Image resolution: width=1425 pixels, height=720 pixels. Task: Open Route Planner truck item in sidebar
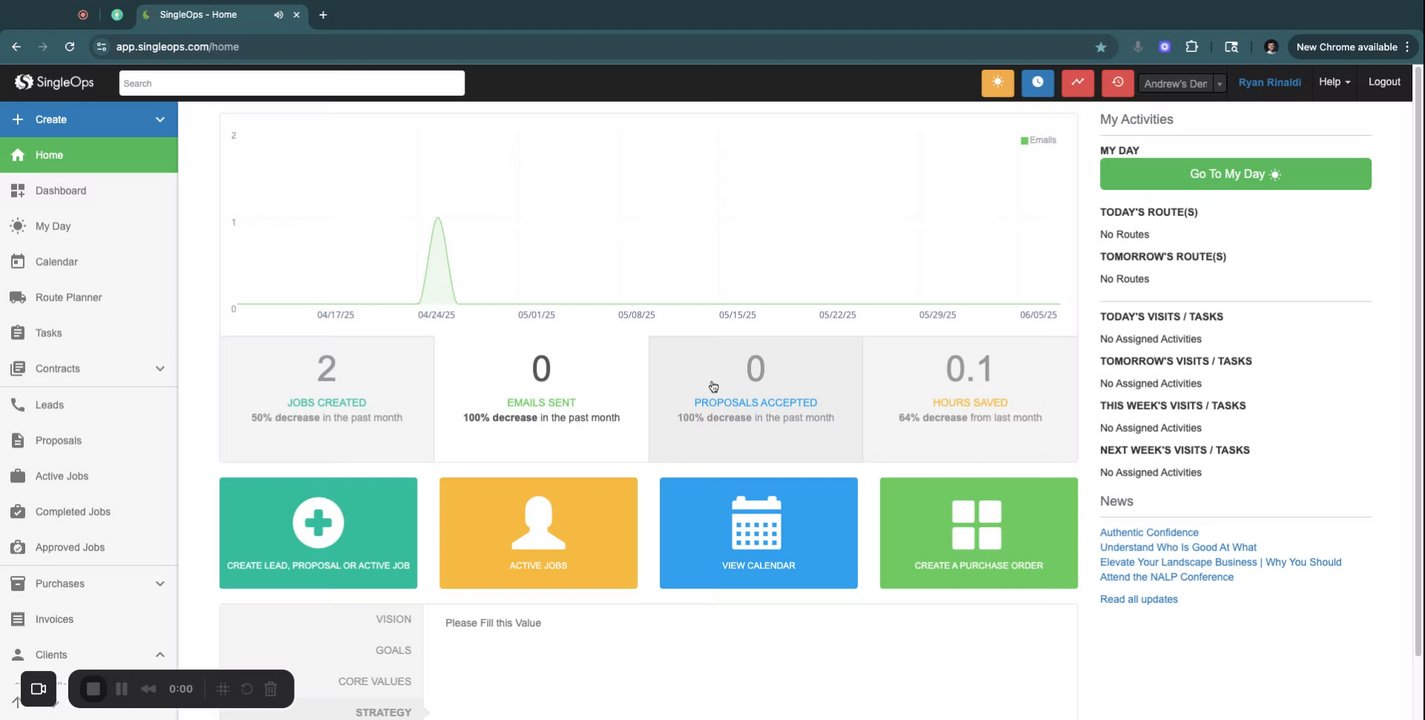[x=89, y=298]
